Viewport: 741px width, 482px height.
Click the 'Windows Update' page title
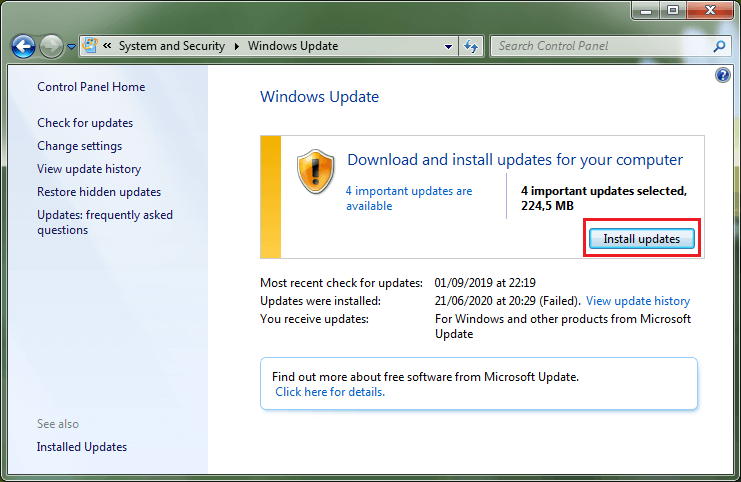pyautogui.click(x=319, y=97)
